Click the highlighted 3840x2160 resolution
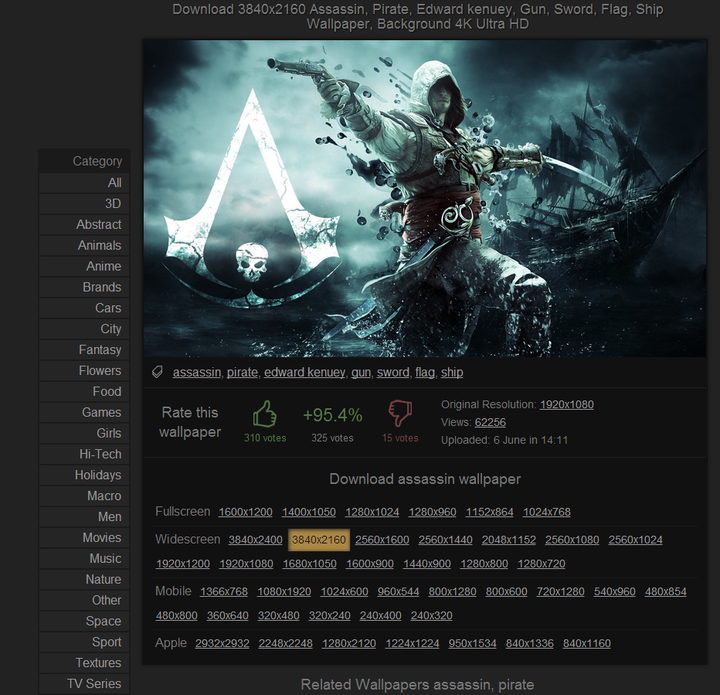 [319, 540]
